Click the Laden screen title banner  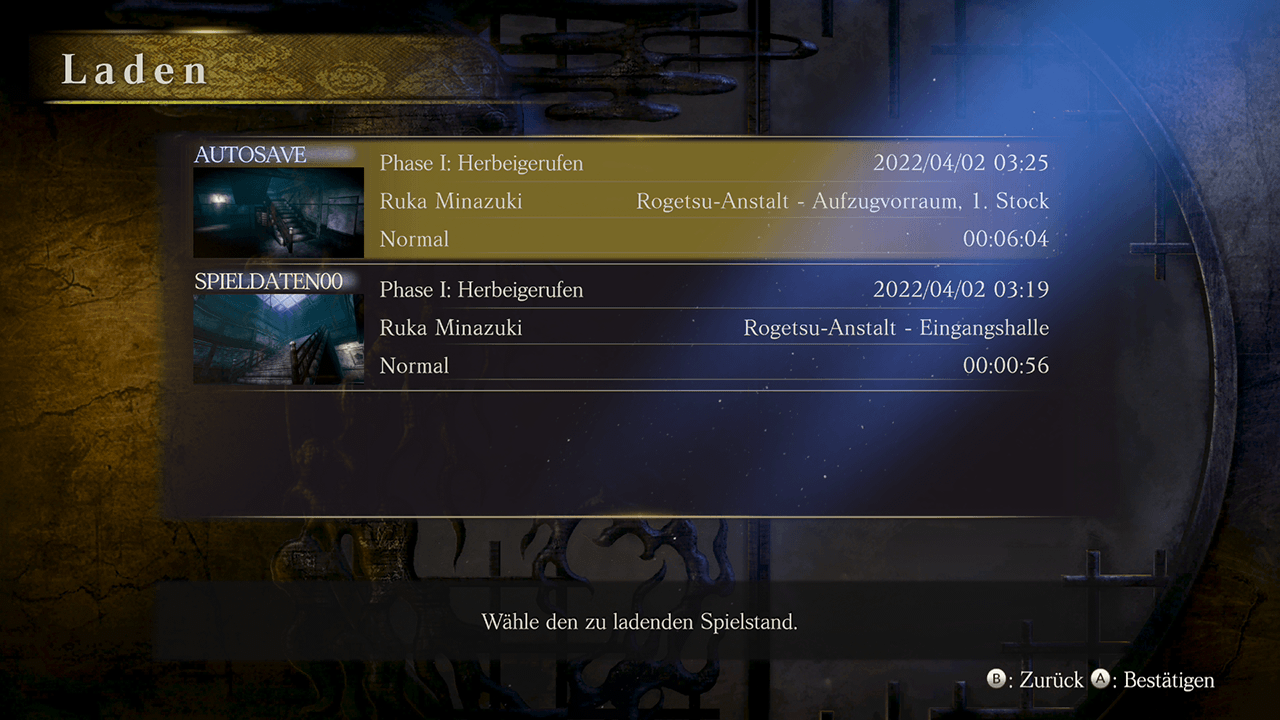tap(136, 70)
